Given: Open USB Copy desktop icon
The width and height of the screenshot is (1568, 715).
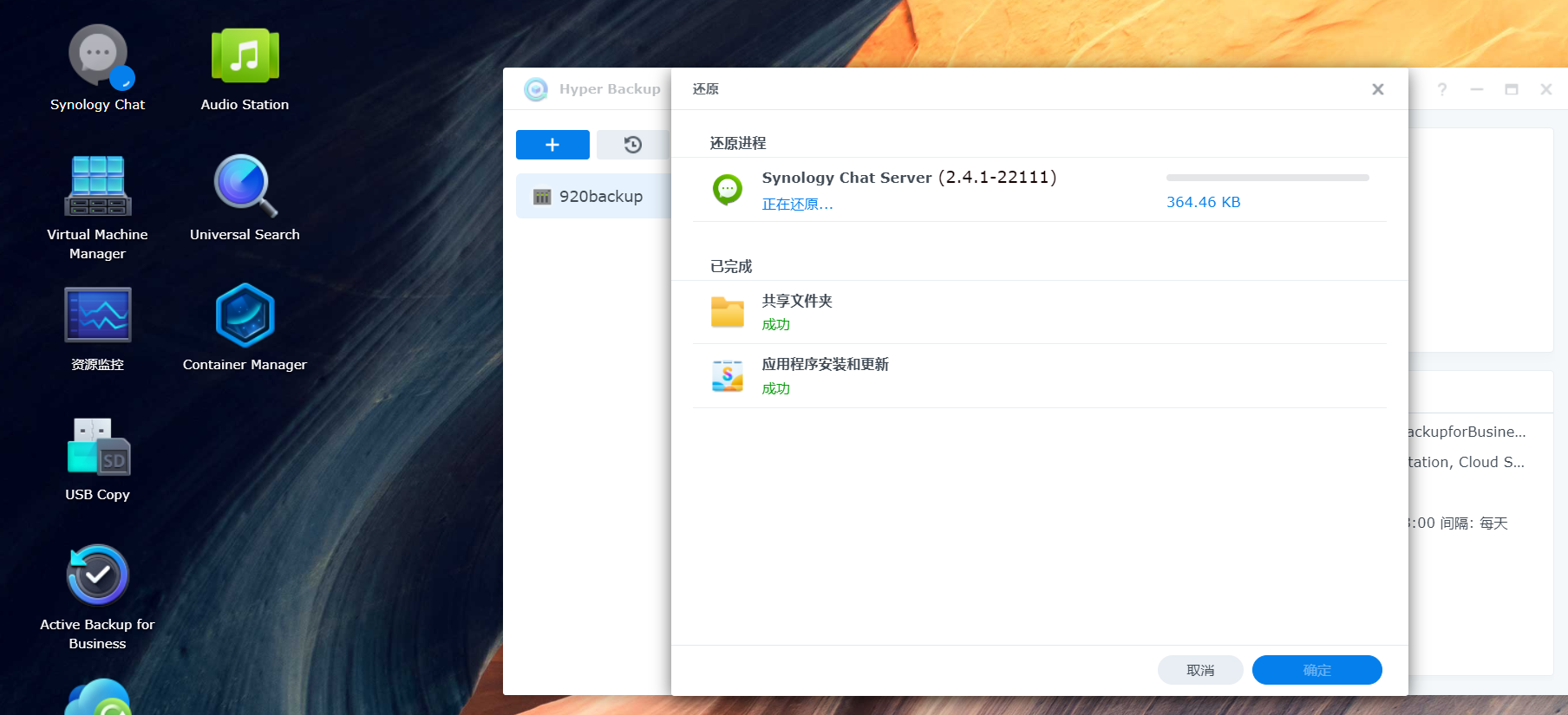Looking at the screenshot, I should (x=98, y=446).
